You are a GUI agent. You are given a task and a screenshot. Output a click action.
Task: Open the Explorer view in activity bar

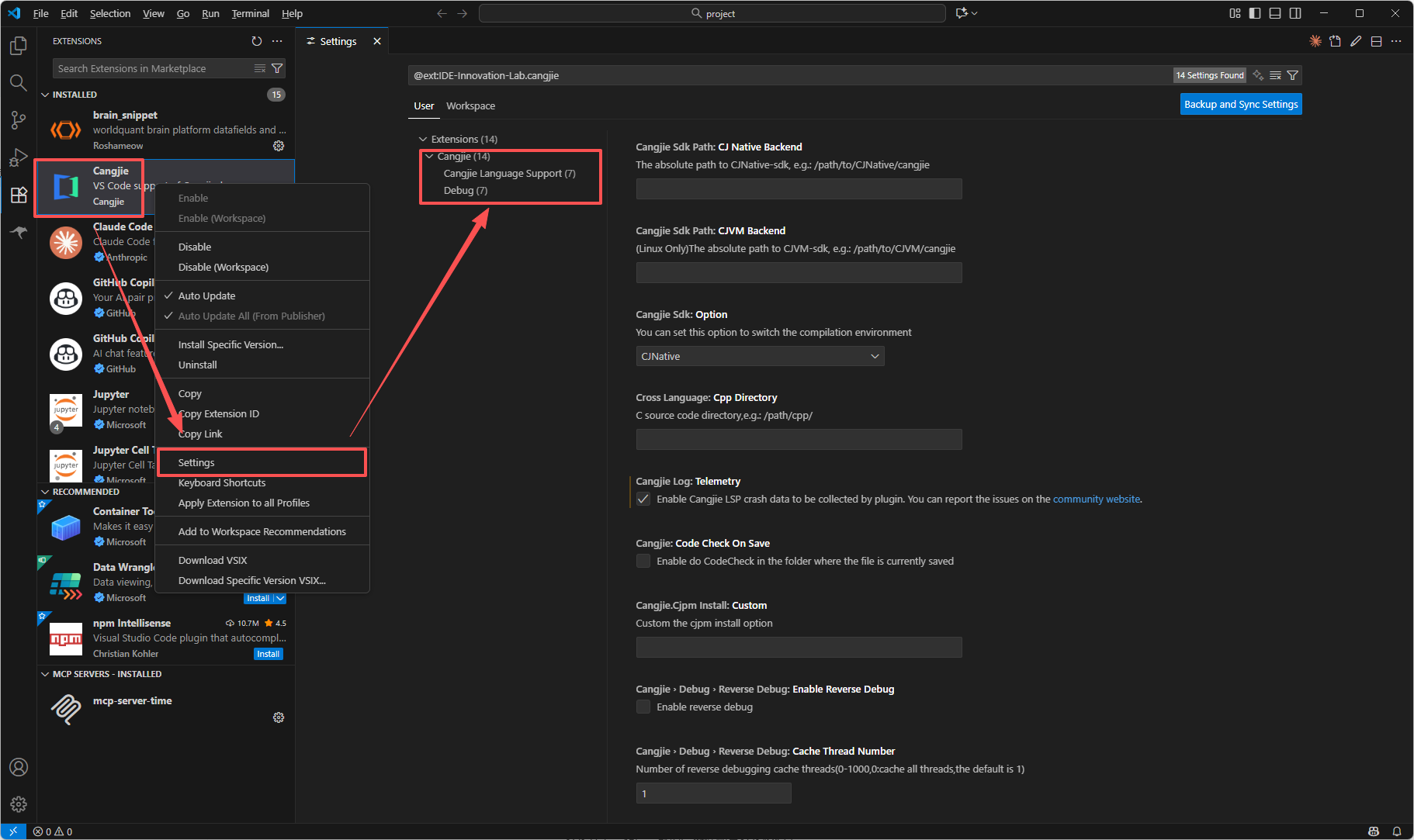point(19,46)
